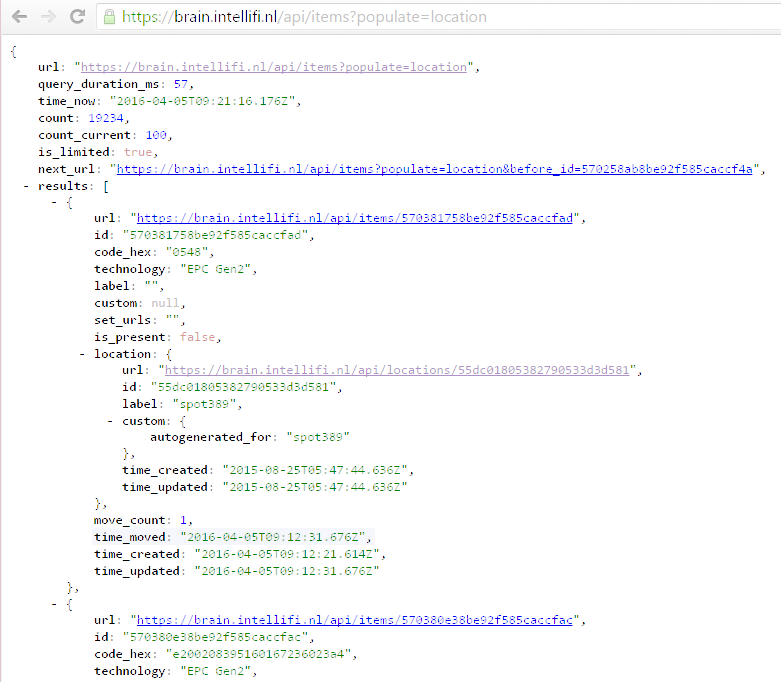Select the results key name
The width and height of the screenshot is (781, 682).
63,186
